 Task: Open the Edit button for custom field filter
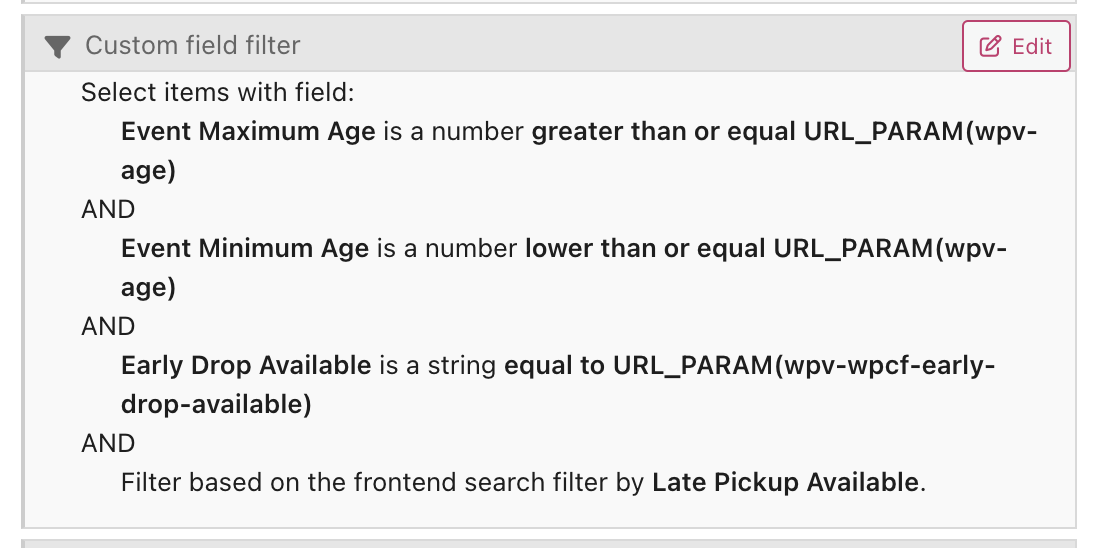1017,46
